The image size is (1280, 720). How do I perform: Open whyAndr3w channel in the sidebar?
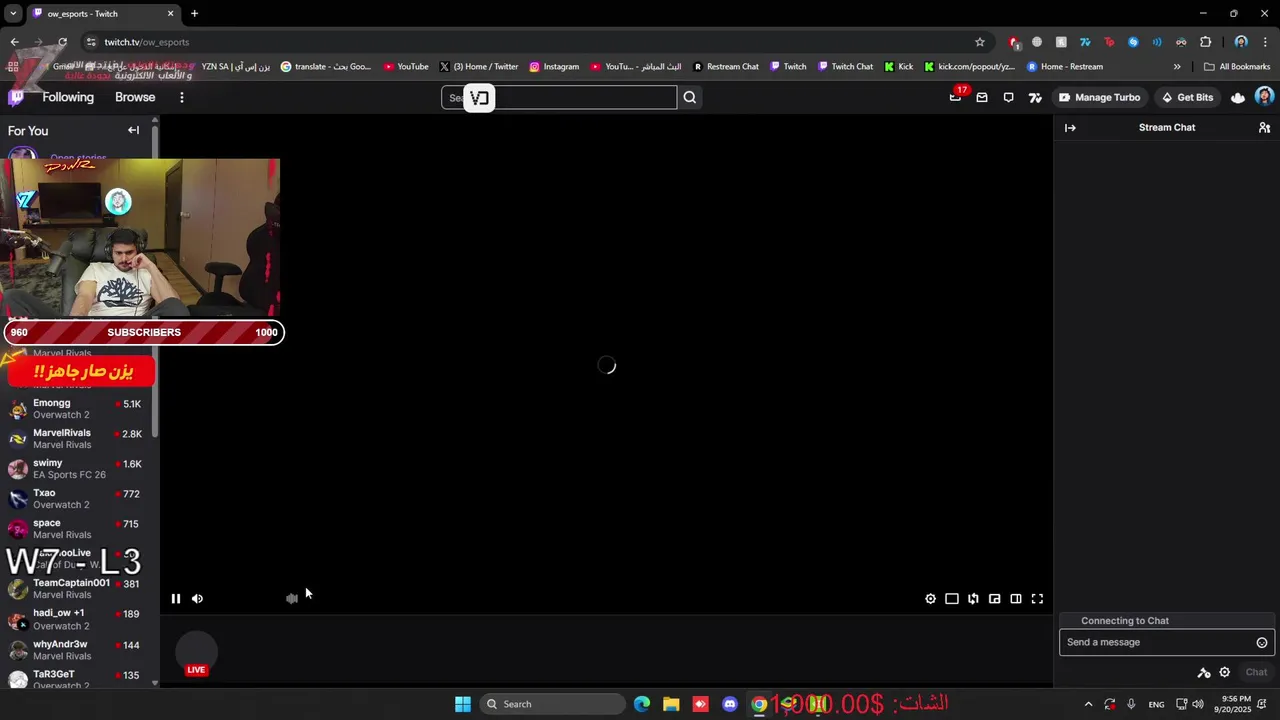click(75, 650)
